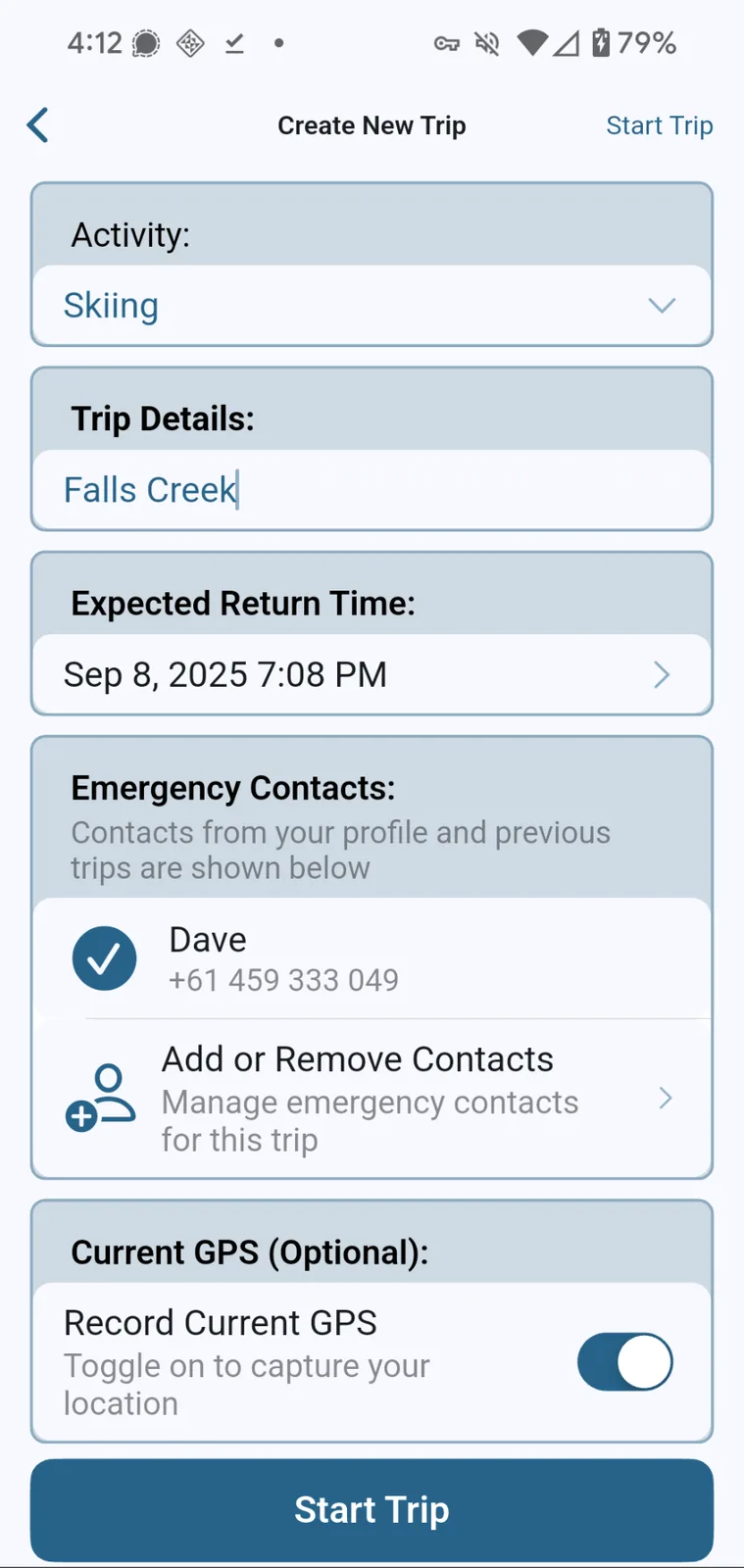Tap the Wi-Fi signal icon
Screen dimensions: 744x1568
click(532, 43)
